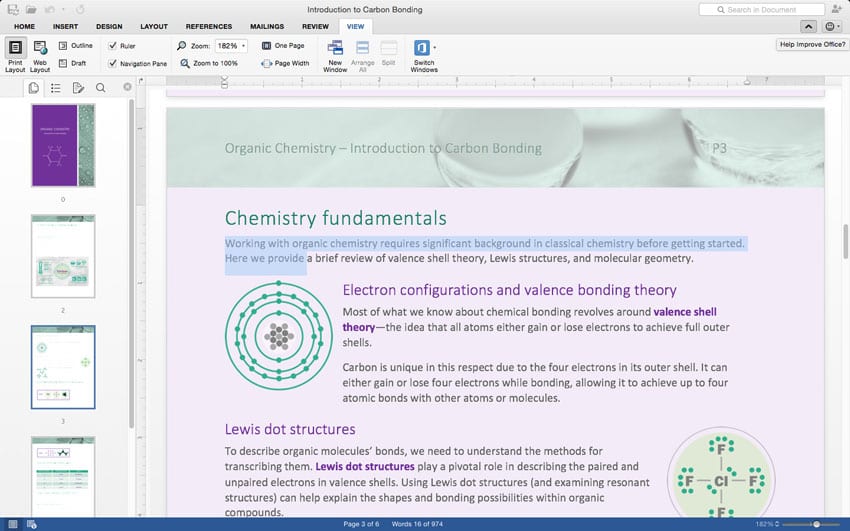Open document map list in sidebar
The height and width of the screenshot is (531, 850).
pyautogui.click(x=56, y=88)
